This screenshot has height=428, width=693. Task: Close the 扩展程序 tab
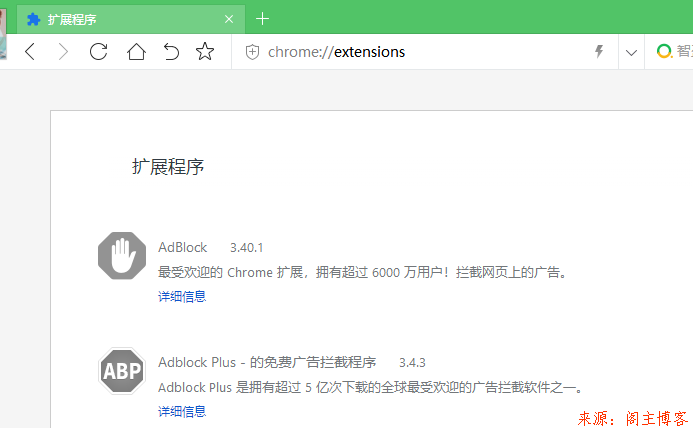click(x=229, y=19)
